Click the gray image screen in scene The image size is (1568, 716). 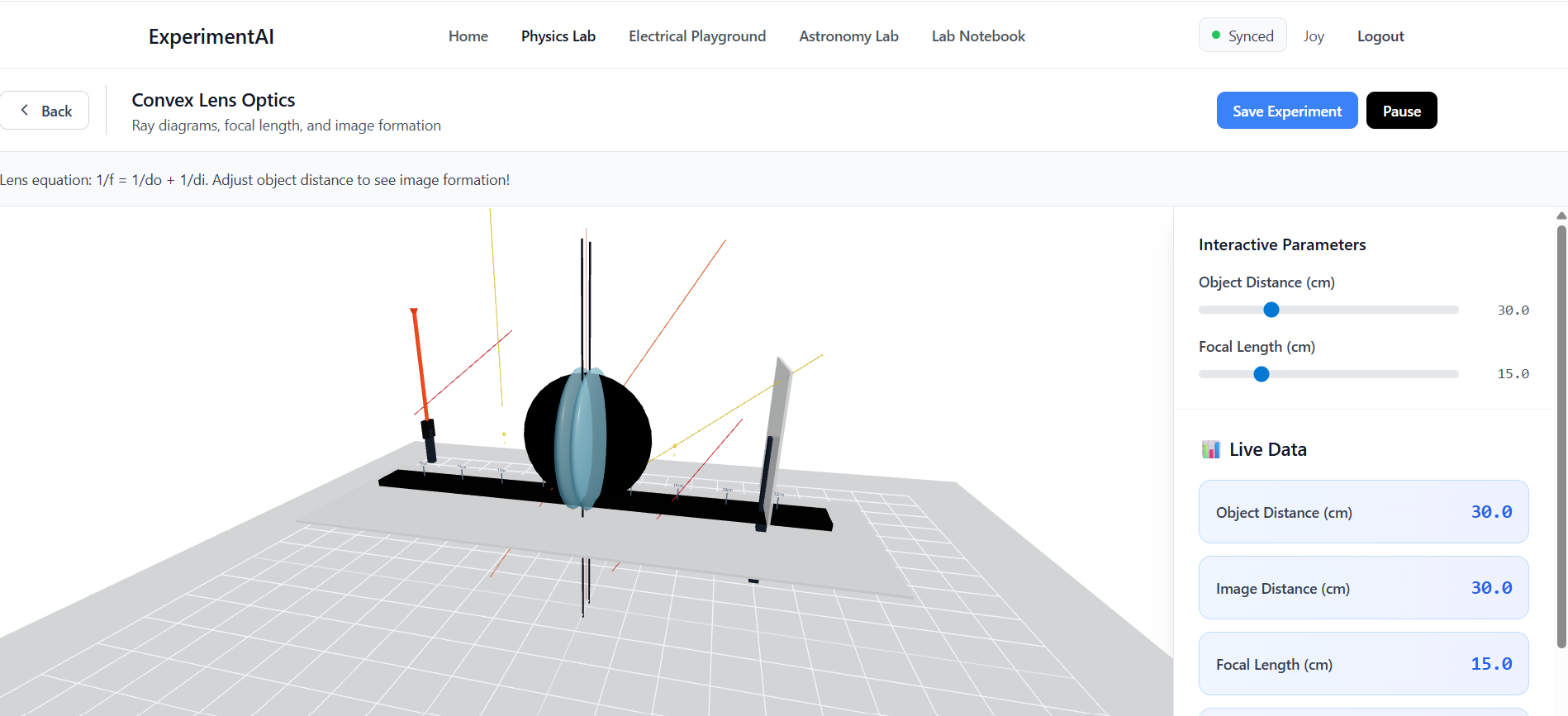pos(777,442)
